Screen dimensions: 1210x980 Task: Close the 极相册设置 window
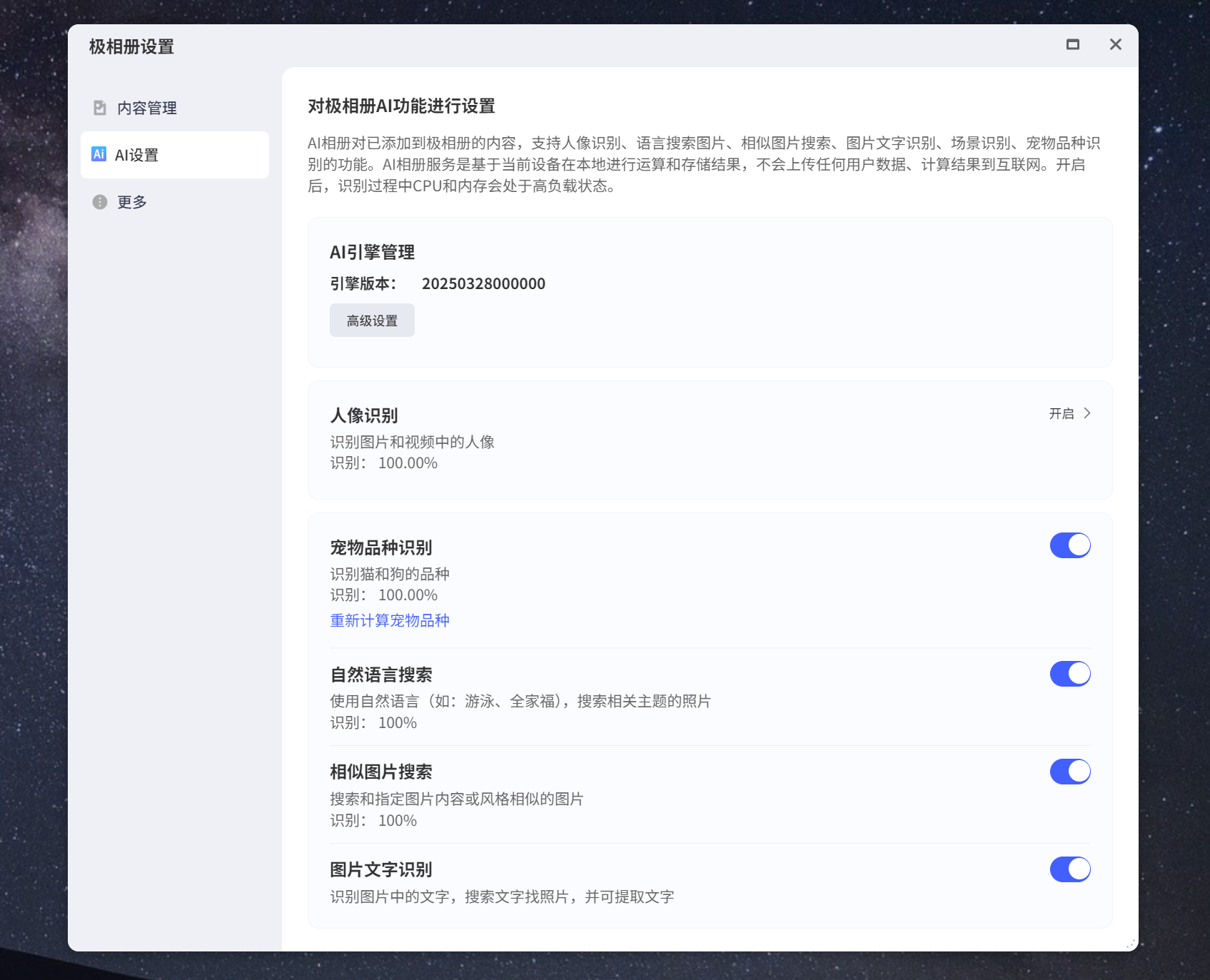(x=1116, y=44)
